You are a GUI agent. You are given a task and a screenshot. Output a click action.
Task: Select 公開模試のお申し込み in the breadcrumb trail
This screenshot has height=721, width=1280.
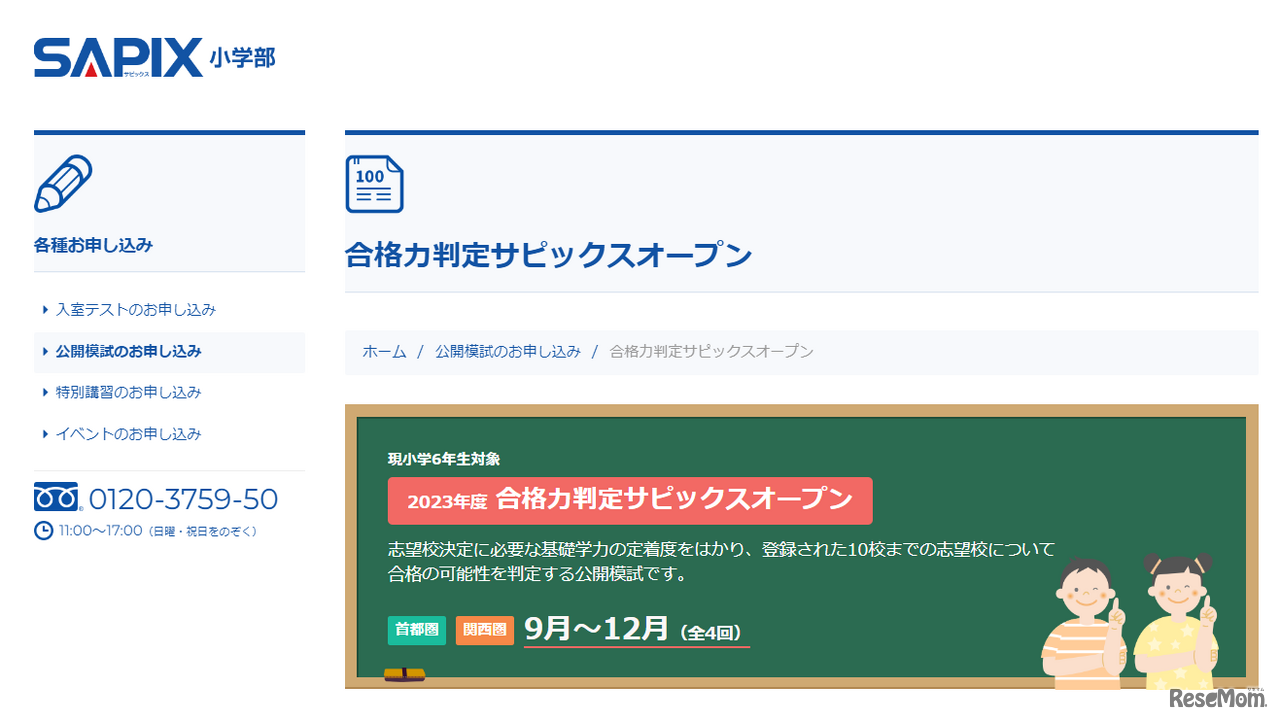click(507, 351)
